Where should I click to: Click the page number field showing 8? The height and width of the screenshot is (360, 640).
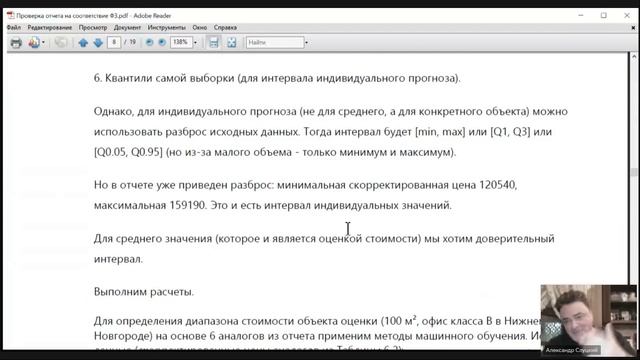[114, 42]
